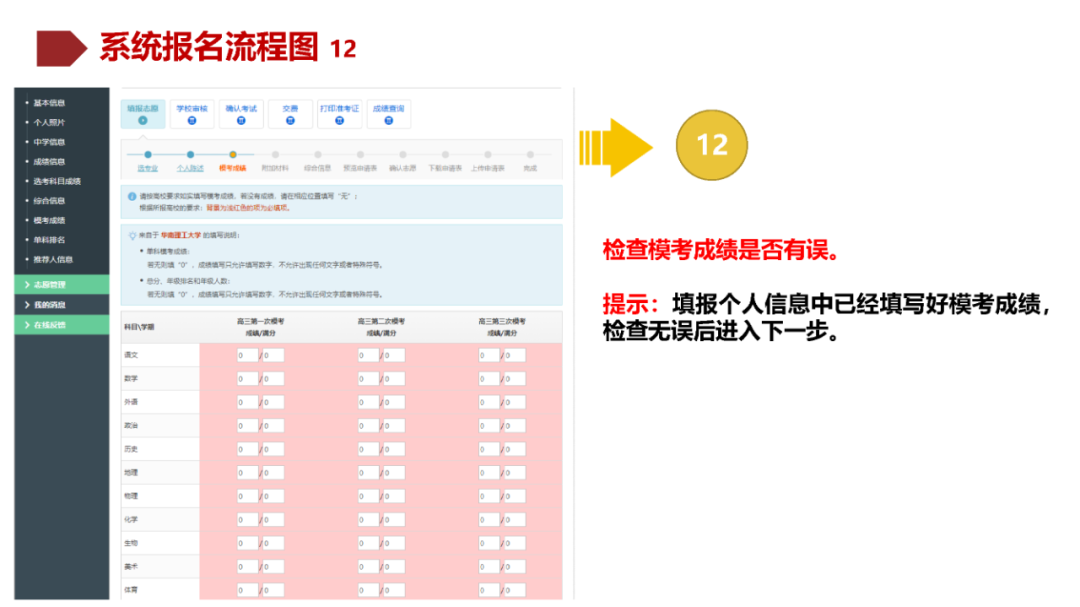Image resolution: width=1080 pixels, height=607 pixels.
Task: Open the 选专业 step link
Action: tap(150, 168)
